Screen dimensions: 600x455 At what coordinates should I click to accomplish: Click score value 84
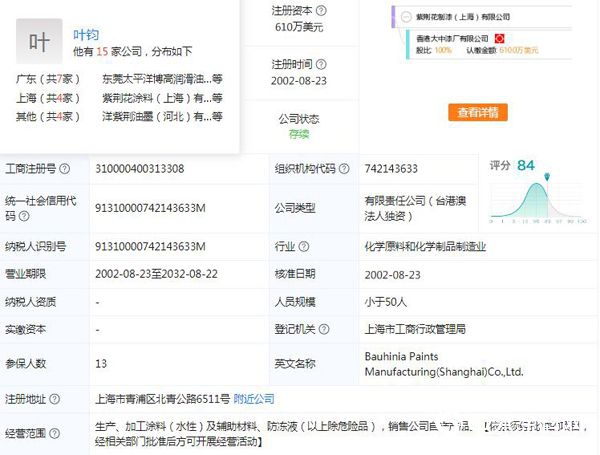(526, 165)
